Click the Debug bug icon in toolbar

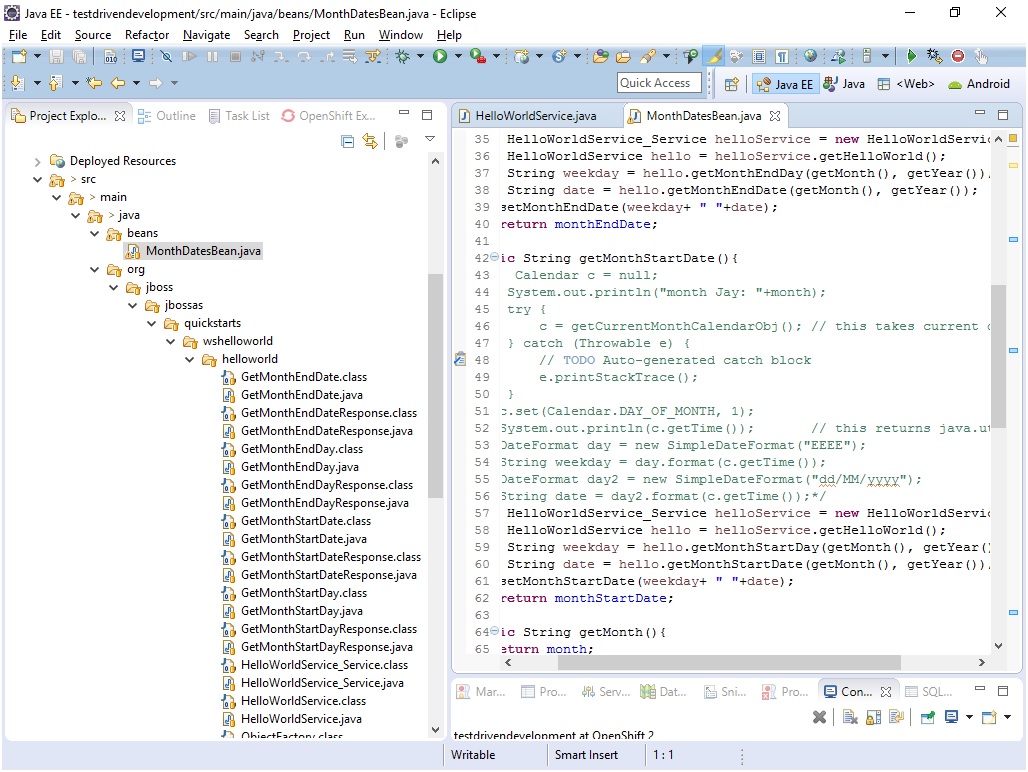click(x=403, y=57)
